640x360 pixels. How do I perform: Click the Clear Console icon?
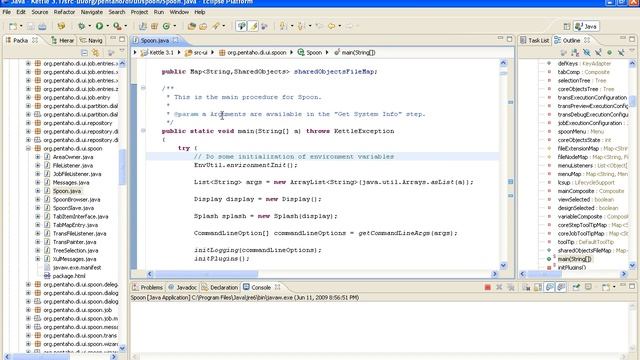(526, 288)
